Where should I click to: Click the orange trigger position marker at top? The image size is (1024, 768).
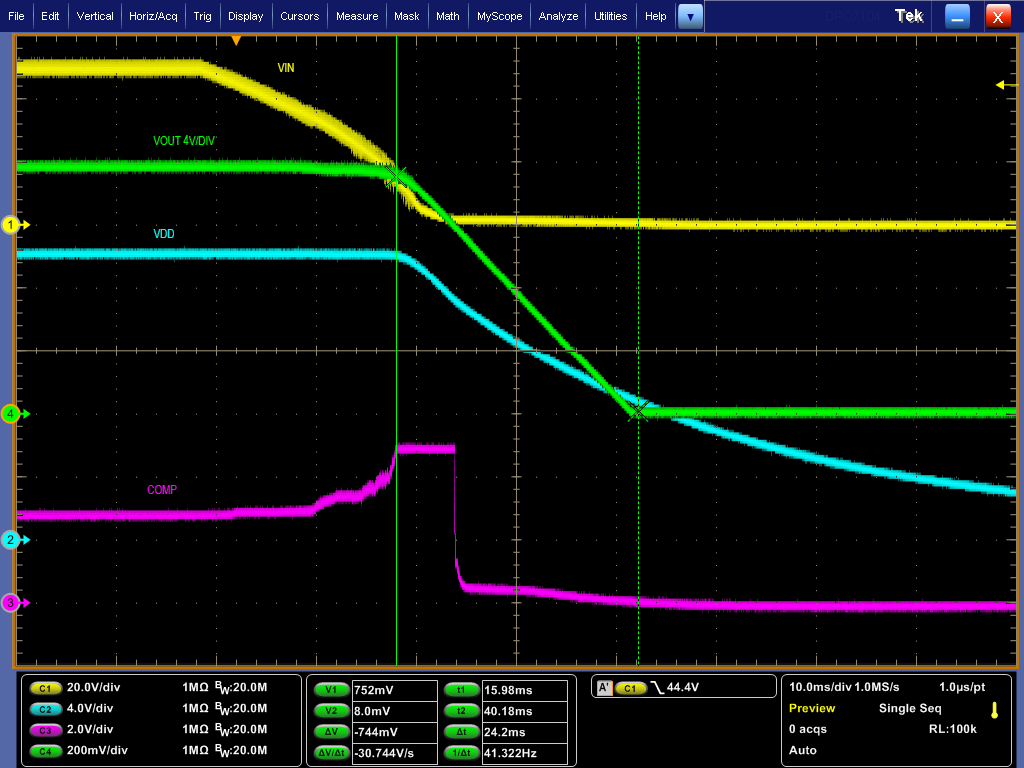tap(237, 39)
